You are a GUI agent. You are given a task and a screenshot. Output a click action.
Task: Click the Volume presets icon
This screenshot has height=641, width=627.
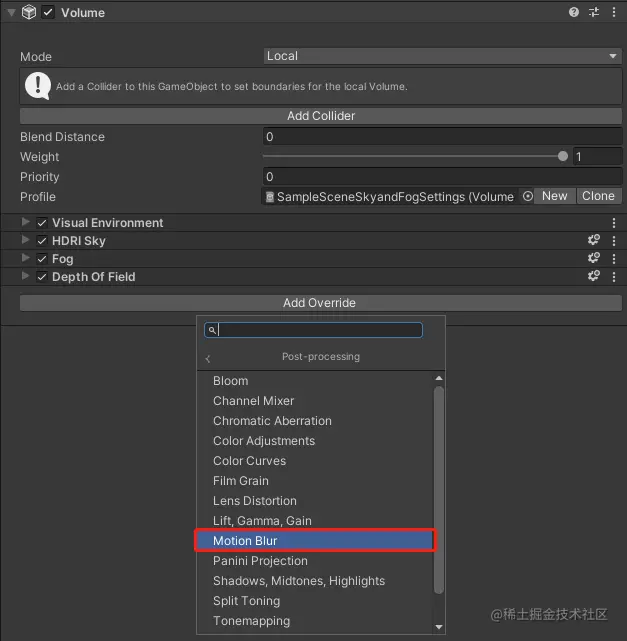pos(594,13)
